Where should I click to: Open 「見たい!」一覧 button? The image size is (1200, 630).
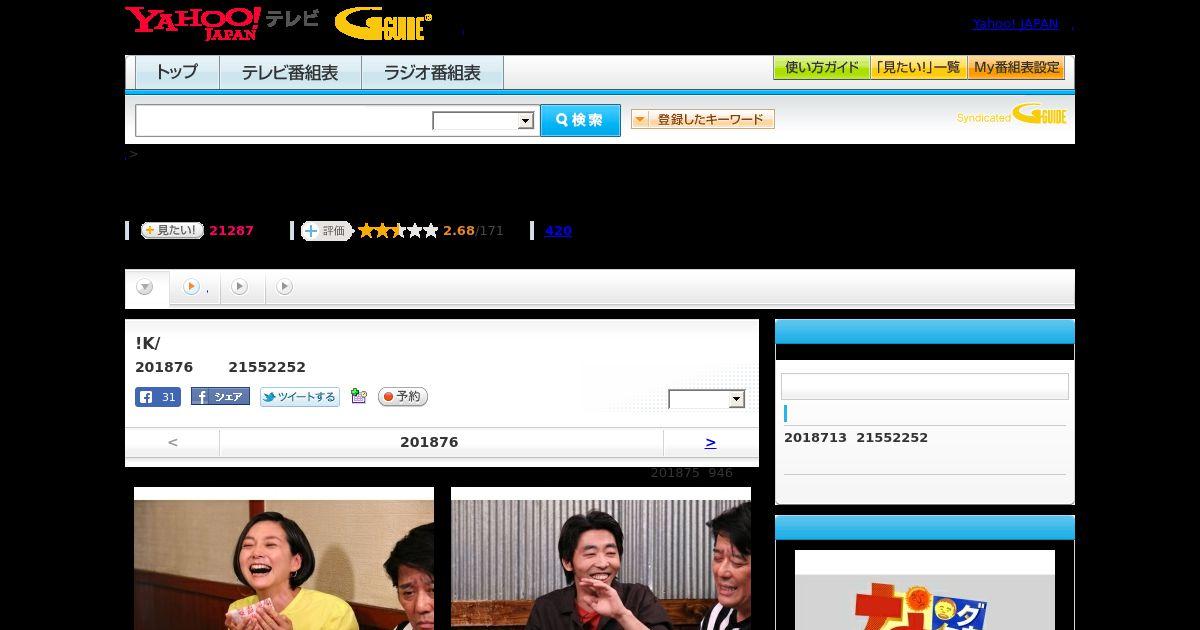[918, 68]
